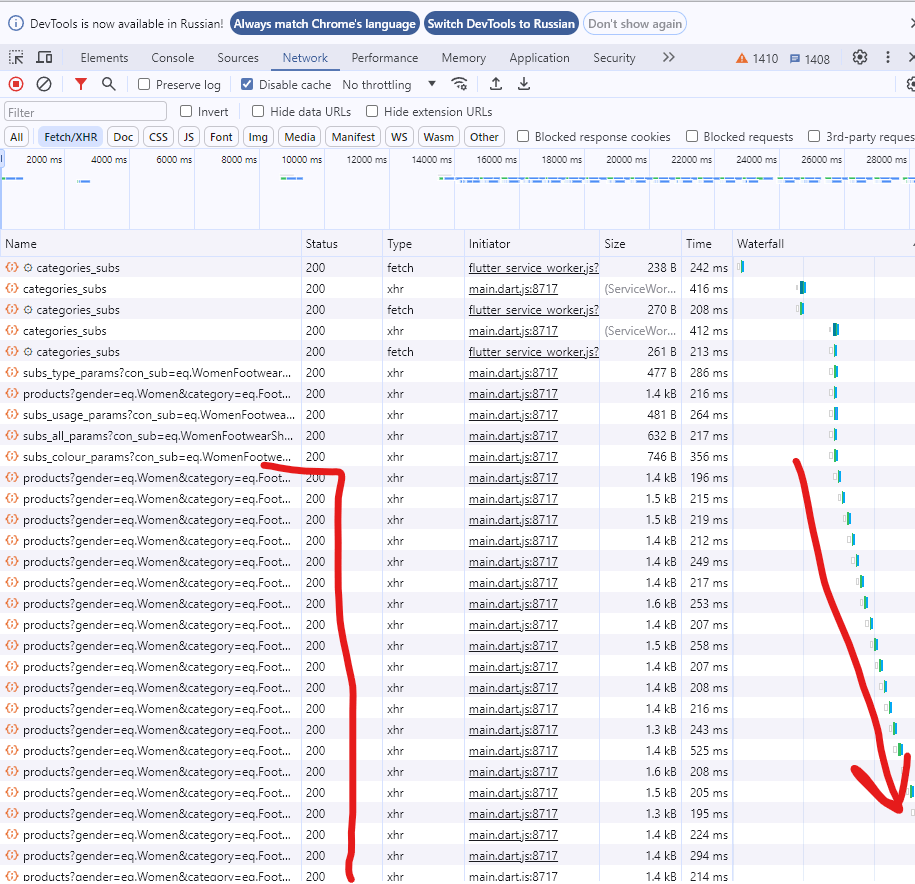The height and width of the screenshot is (884, 915).
Task: Open the DevTools three-dot menu
Action: coord(887,58)
